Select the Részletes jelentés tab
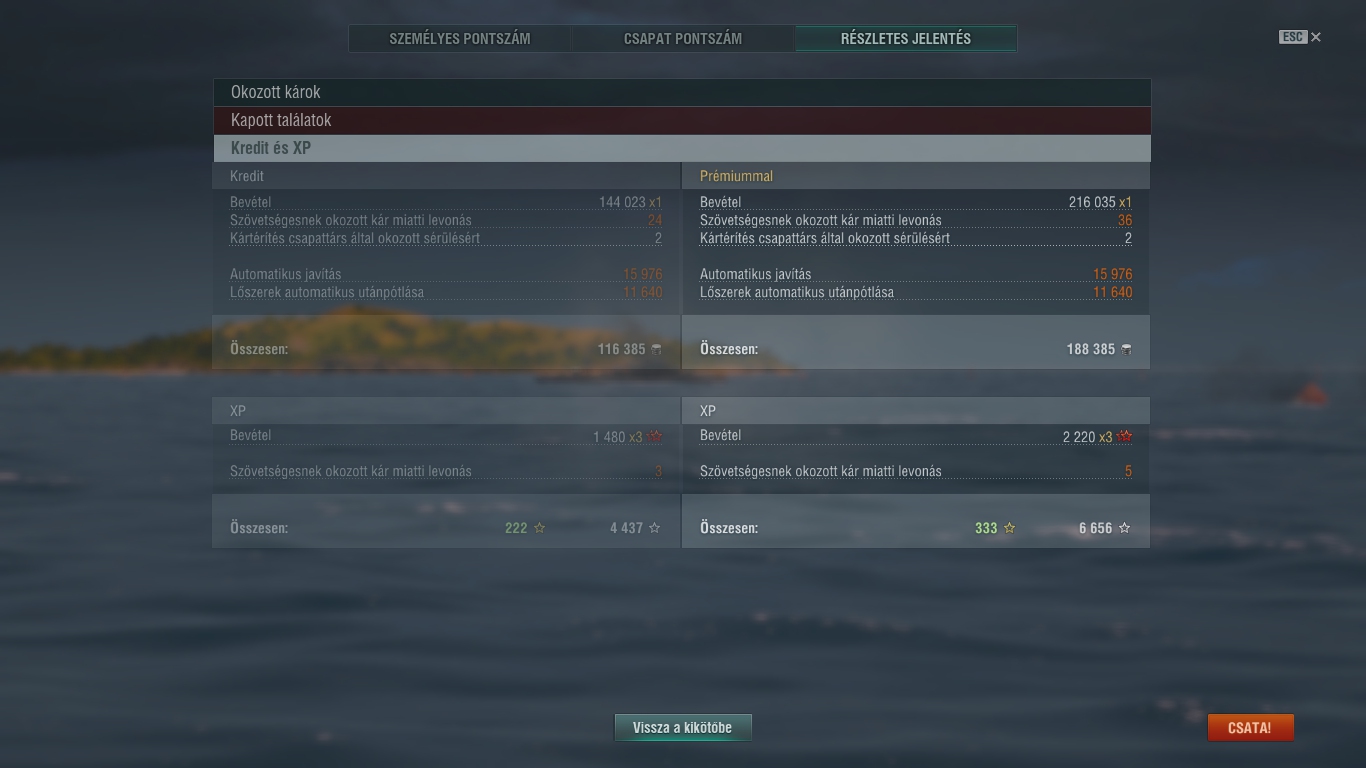This screenshot has width=1366, height=768. [906, 39]
